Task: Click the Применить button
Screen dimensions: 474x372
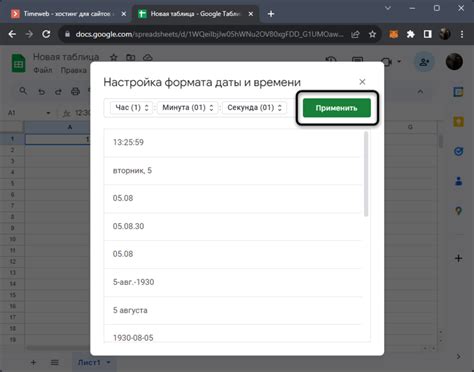Action: (337, 108)
